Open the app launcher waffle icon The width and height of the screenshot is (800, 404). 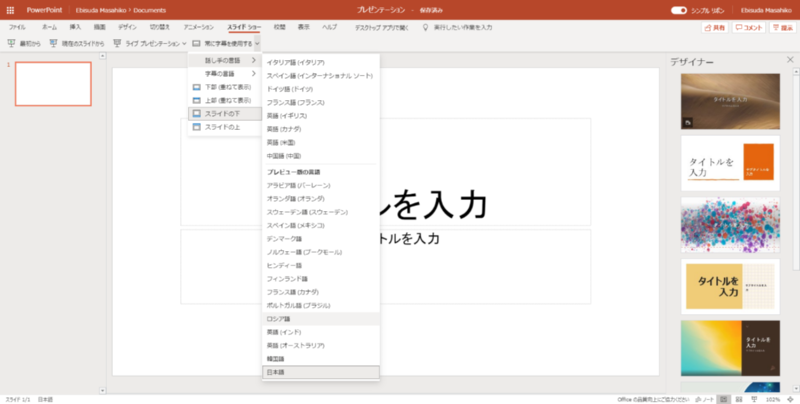coord(9,10)
